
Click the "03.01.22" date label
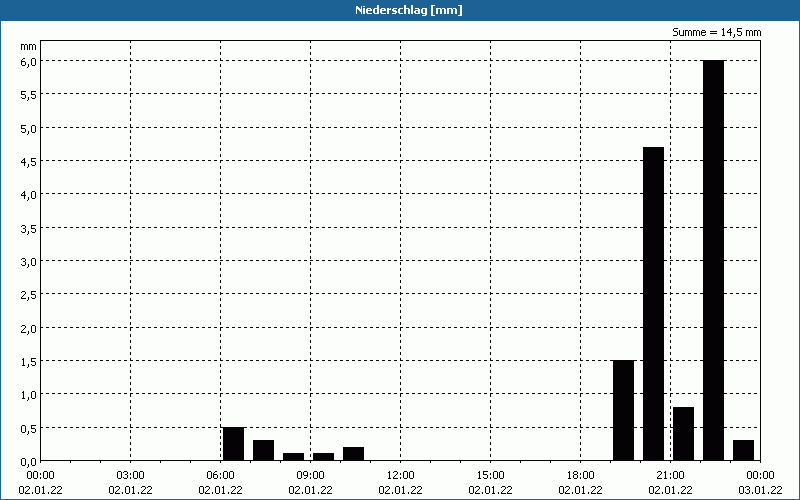click(x=760, y=490)
